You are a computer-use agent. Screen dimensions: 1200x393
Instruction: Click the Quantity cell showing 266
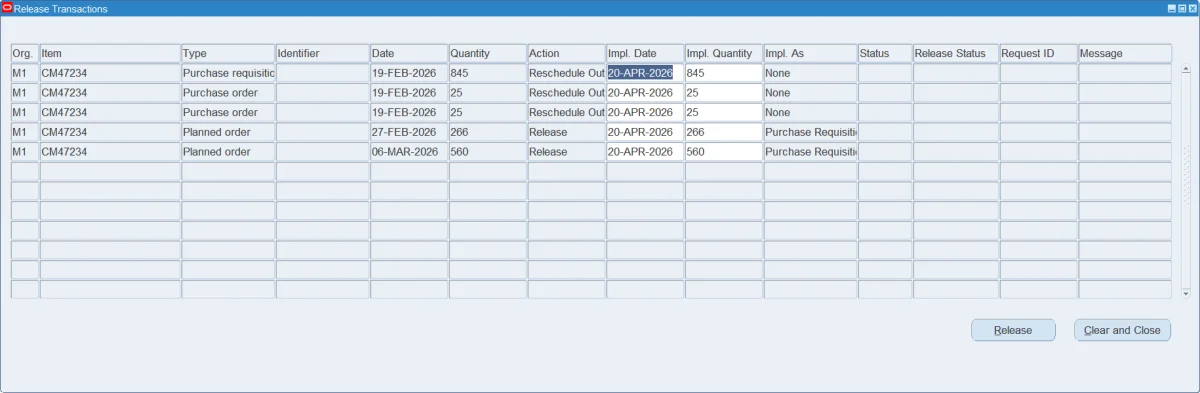tap(488, 132)
